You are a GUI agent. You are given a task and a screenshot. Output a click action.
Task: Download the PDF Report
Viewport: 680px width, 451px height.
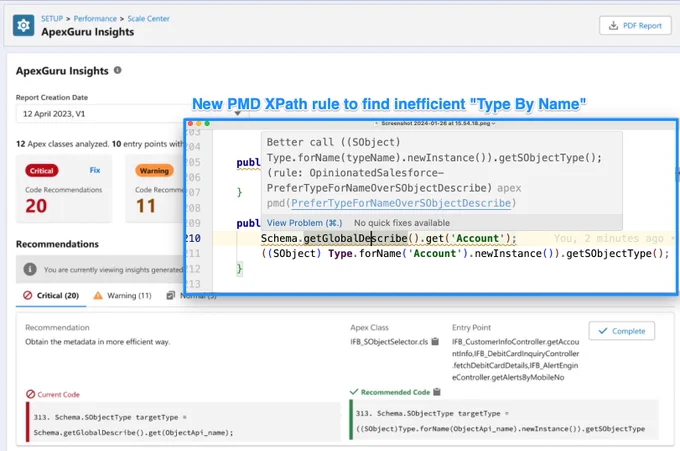click(x=635, y=26)
